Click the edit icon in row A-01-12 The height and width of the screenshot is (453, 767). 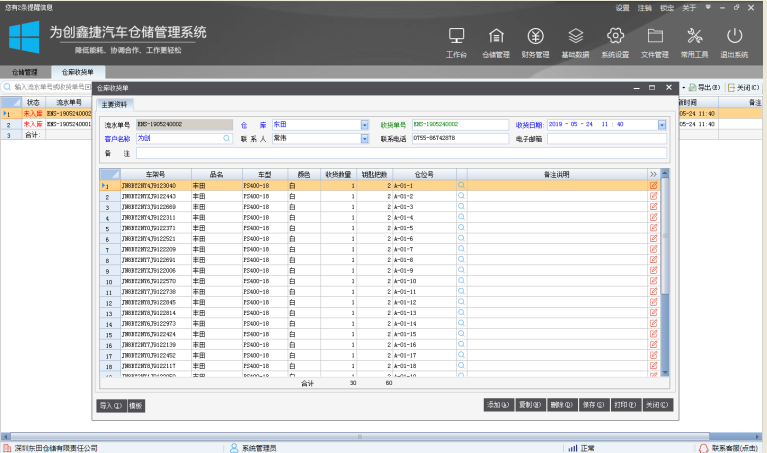(x=654, y=302)
